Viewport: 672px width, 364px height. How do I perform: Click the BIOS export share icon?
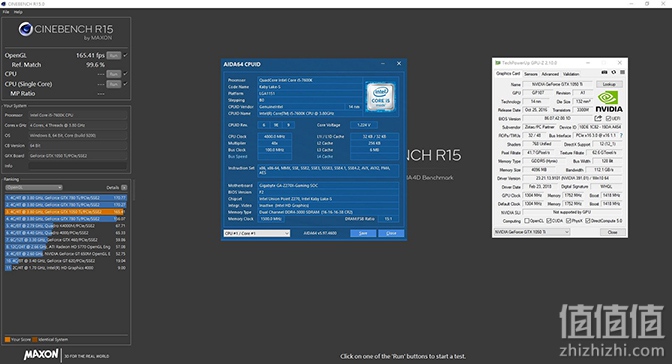tap(598, 118)
